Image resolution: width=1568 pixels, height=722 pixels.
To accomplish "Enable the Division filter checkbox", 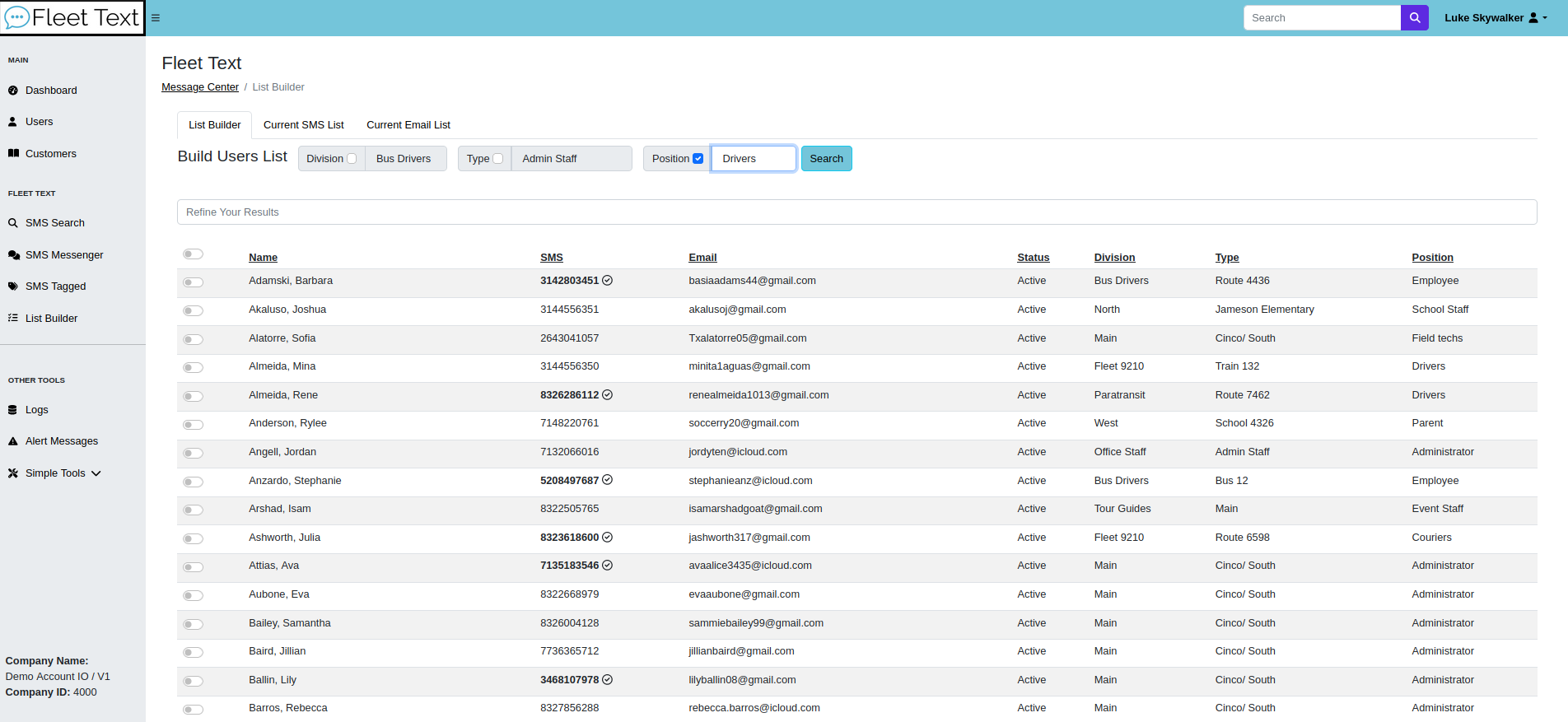I will click(352, 159).
